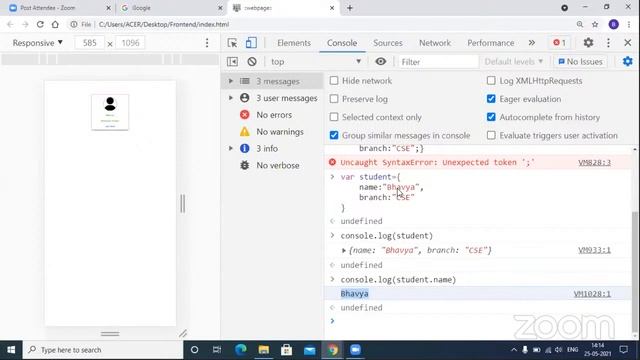Switch to the Elements tab
This screenshot has width=640, height=360.
pyautogui.click(x=294, y=43)
